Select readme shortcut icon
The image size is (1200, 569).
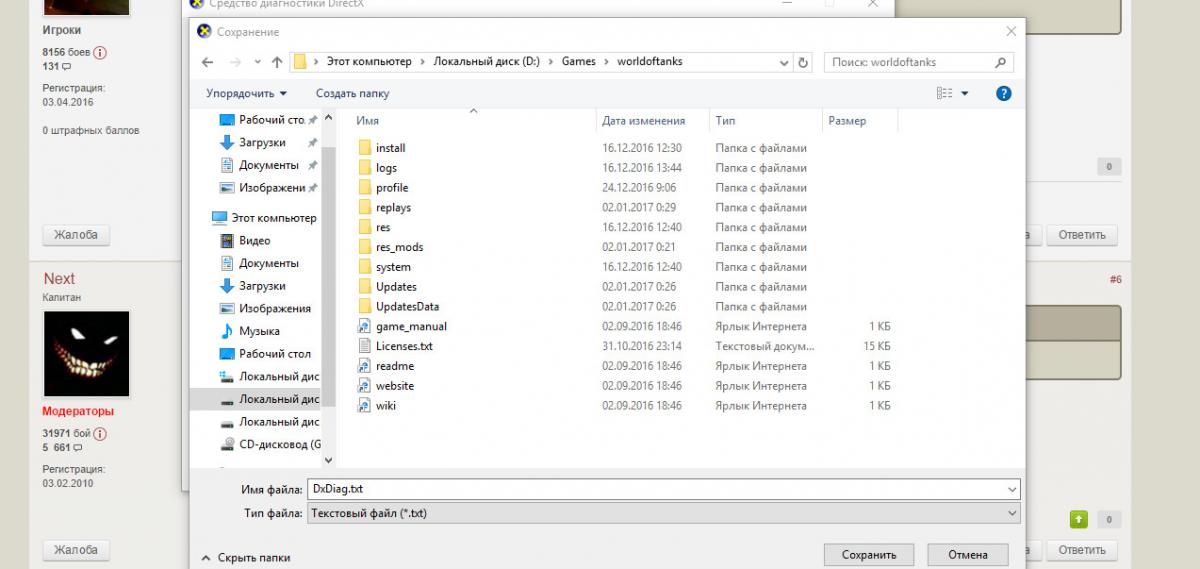click(x=364, y=366)
